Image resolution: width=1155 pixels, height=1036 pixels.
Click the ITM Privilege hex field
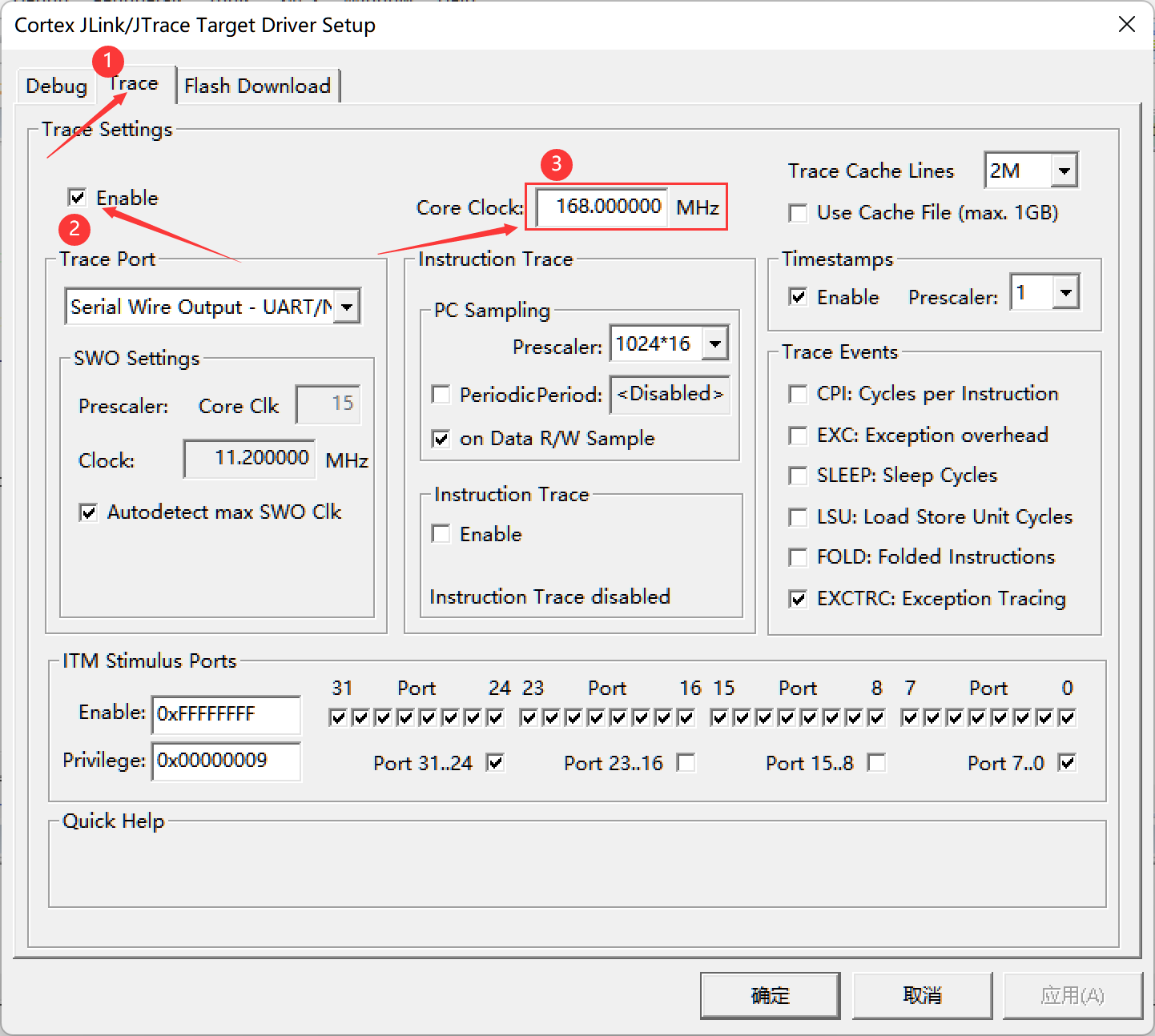[226, 761]
